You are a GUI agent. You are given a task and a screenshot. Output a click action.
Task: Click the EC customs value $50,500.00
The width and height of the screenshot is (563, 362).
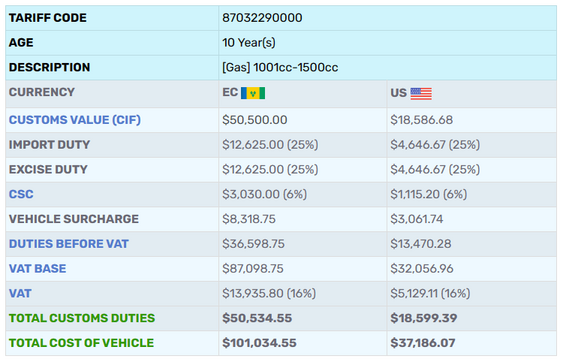tap(255, 120)
